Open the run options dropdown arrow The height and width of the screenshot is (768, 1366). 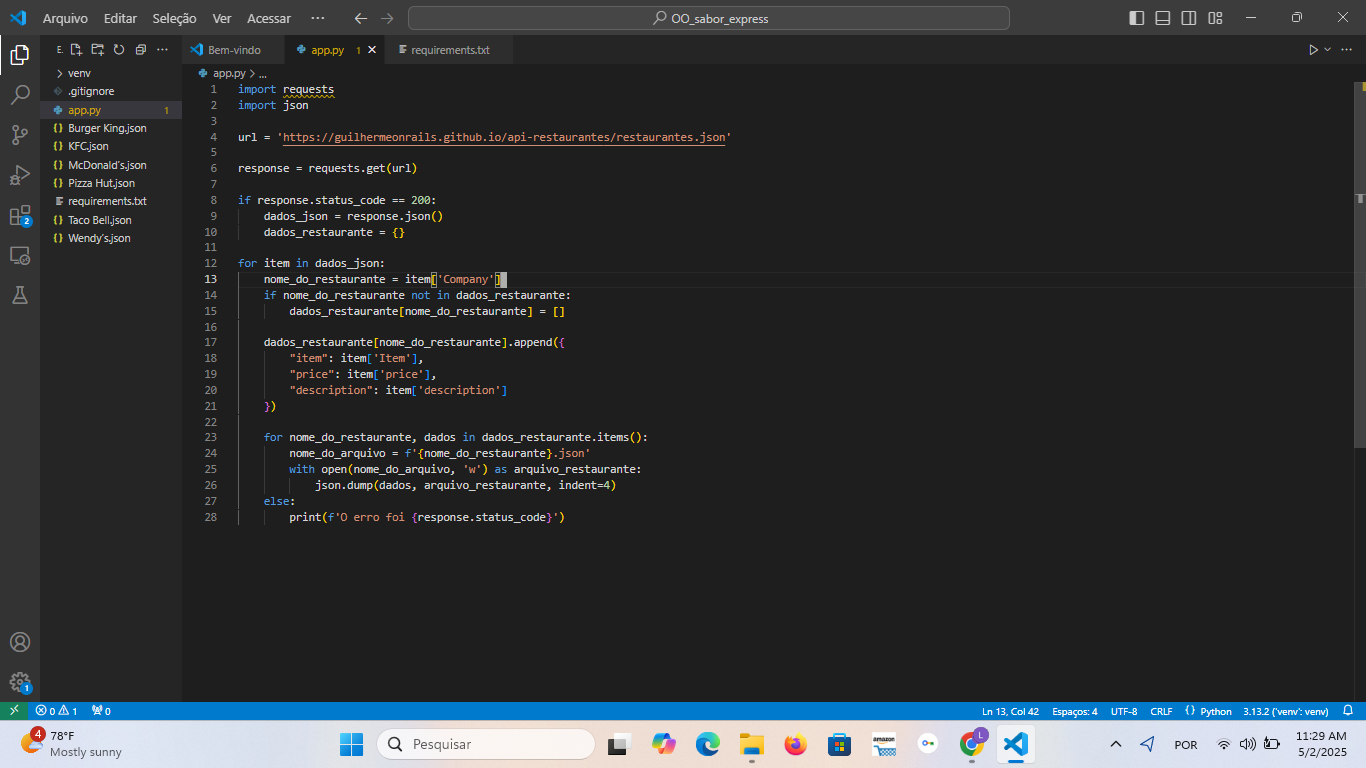1328,49
